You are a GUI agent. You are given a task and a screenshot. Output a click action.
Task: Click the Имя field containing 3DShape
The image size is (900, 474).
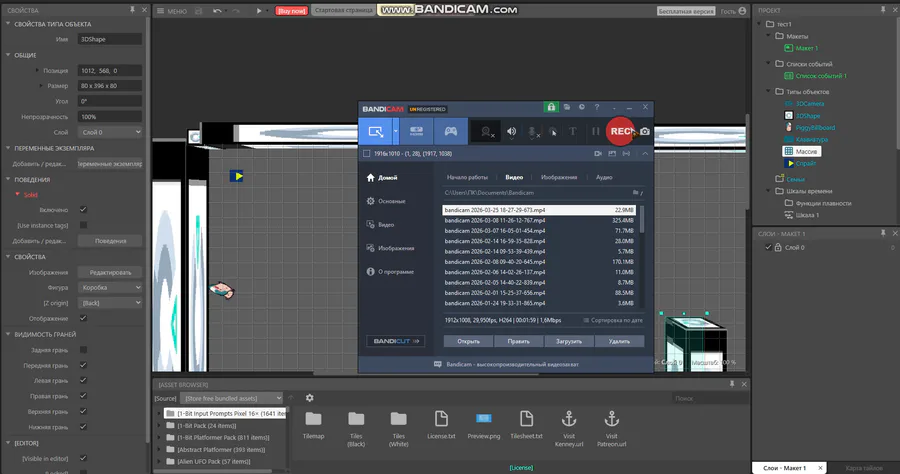tap(110, 39)
